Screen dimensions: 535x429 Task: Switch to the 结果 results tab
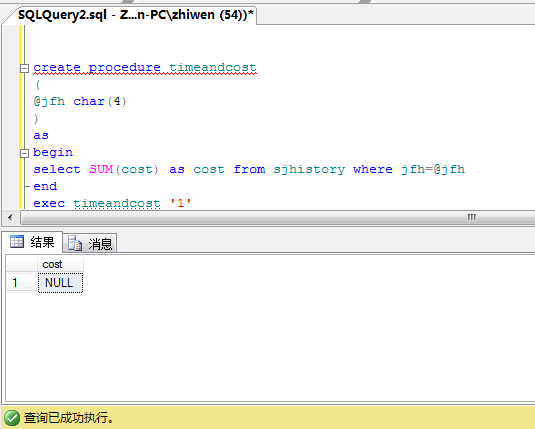click(32, 242)
